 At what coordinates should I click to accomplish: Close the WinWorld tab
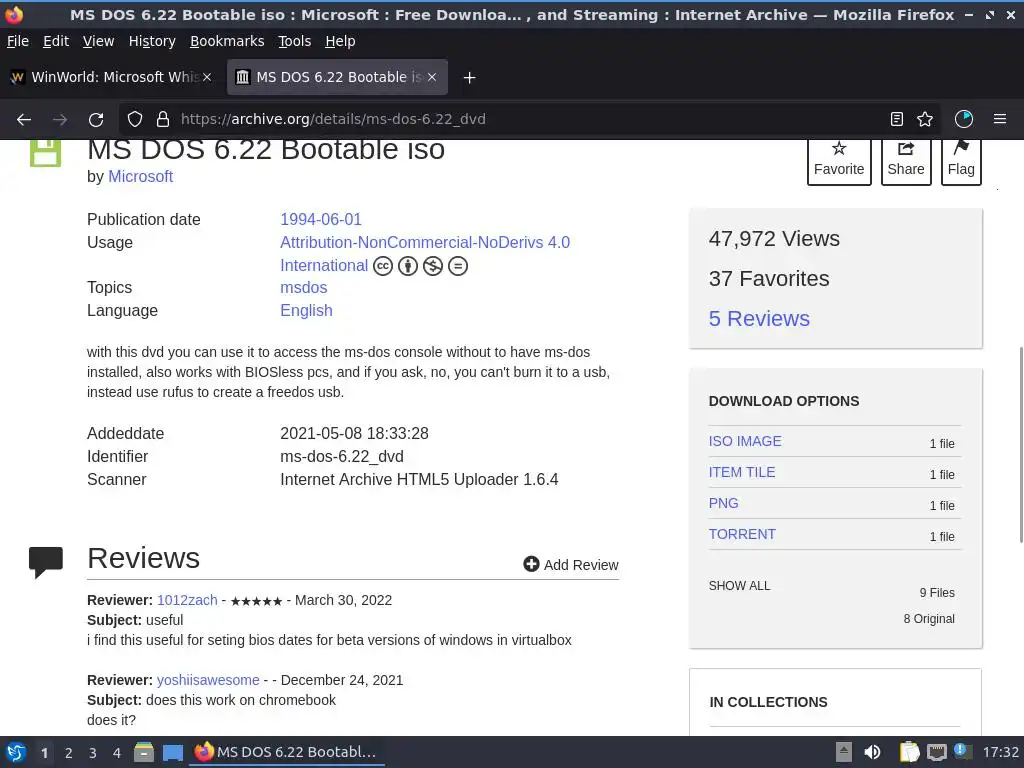[206, 77]
